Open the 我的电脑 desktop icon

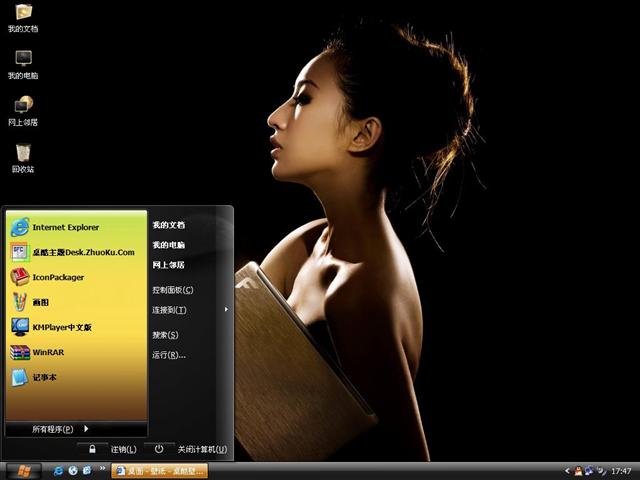pos(23,64)
